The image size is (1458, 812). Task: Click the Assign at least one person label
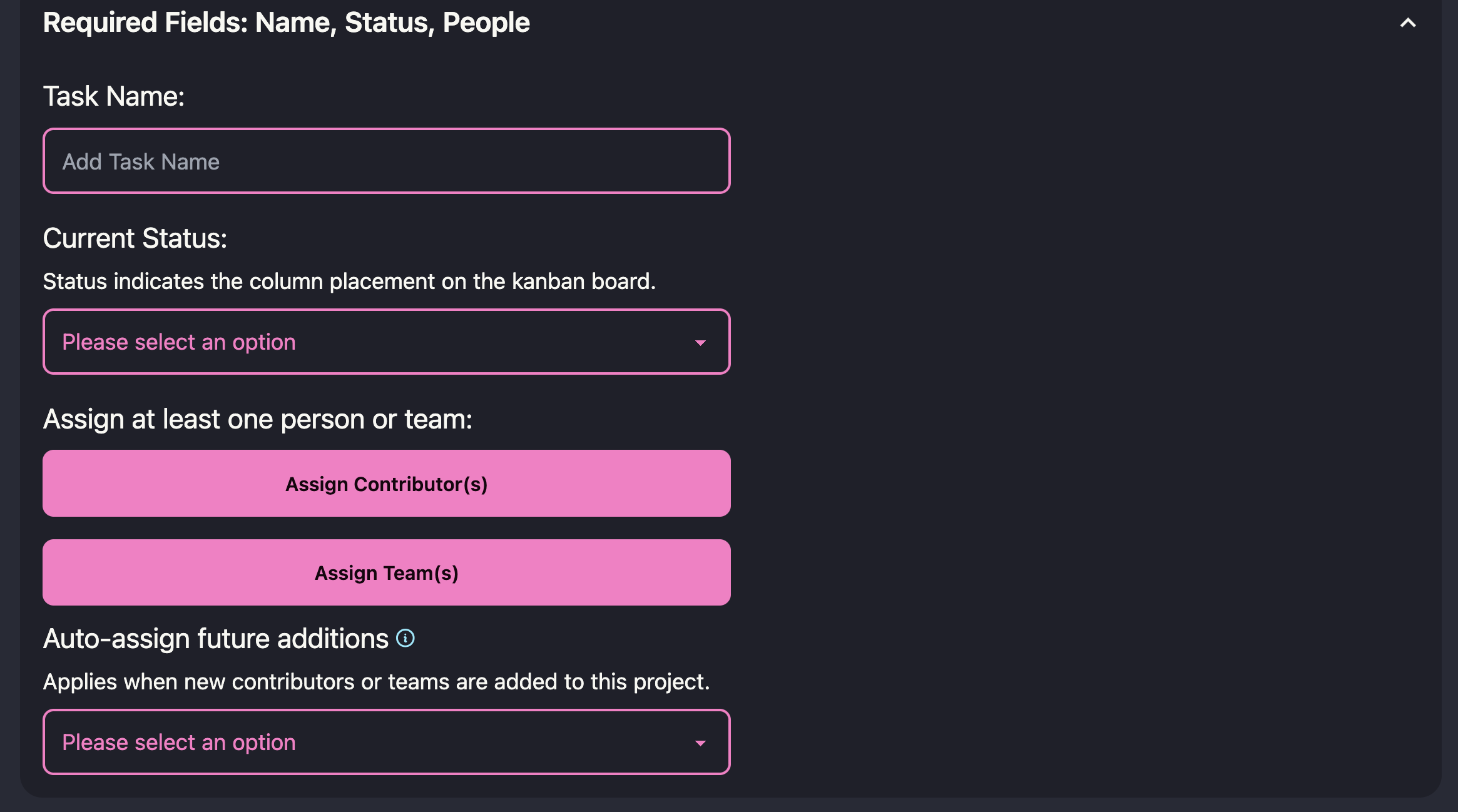coord(257,419)
